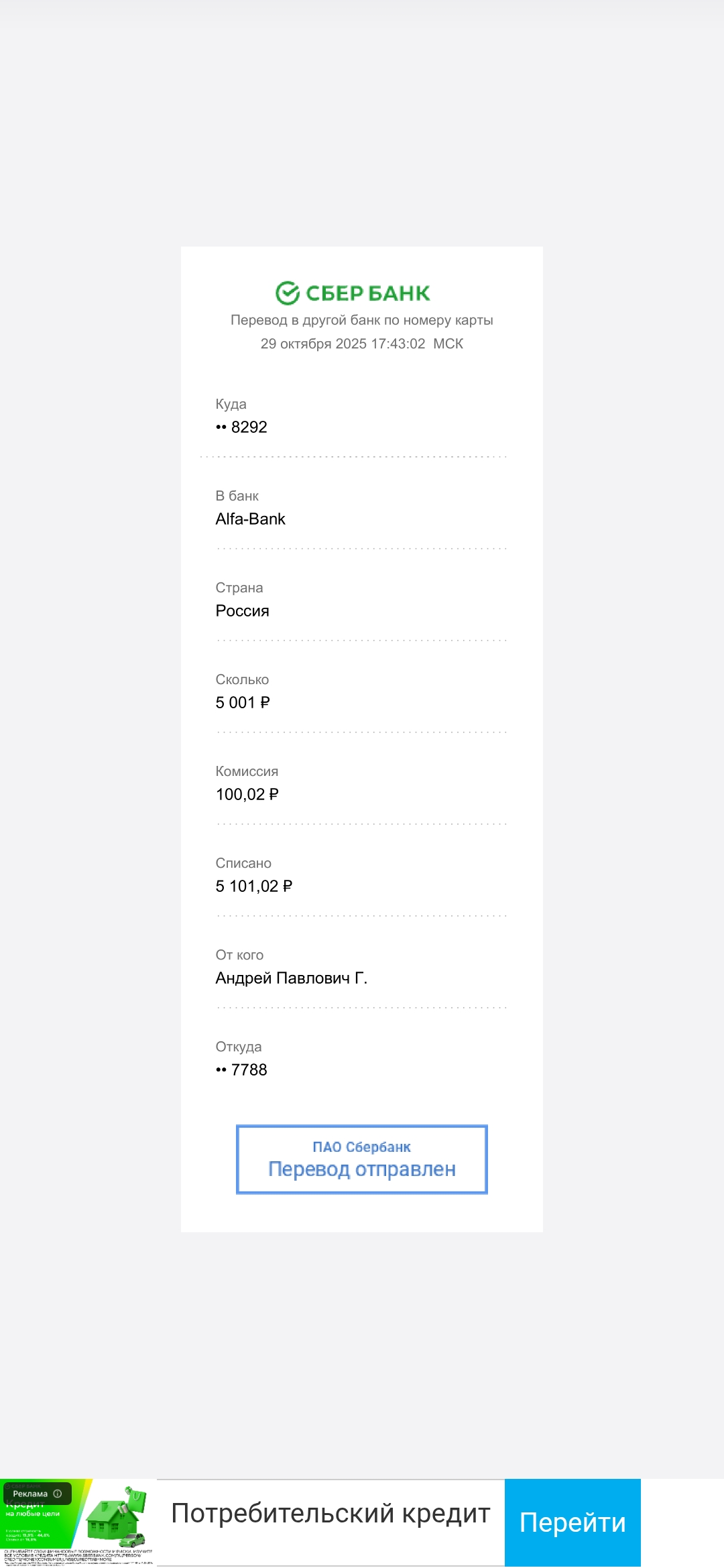Tap the info icon beside Реклама

pyautogui.click(x=58, y=1494)
